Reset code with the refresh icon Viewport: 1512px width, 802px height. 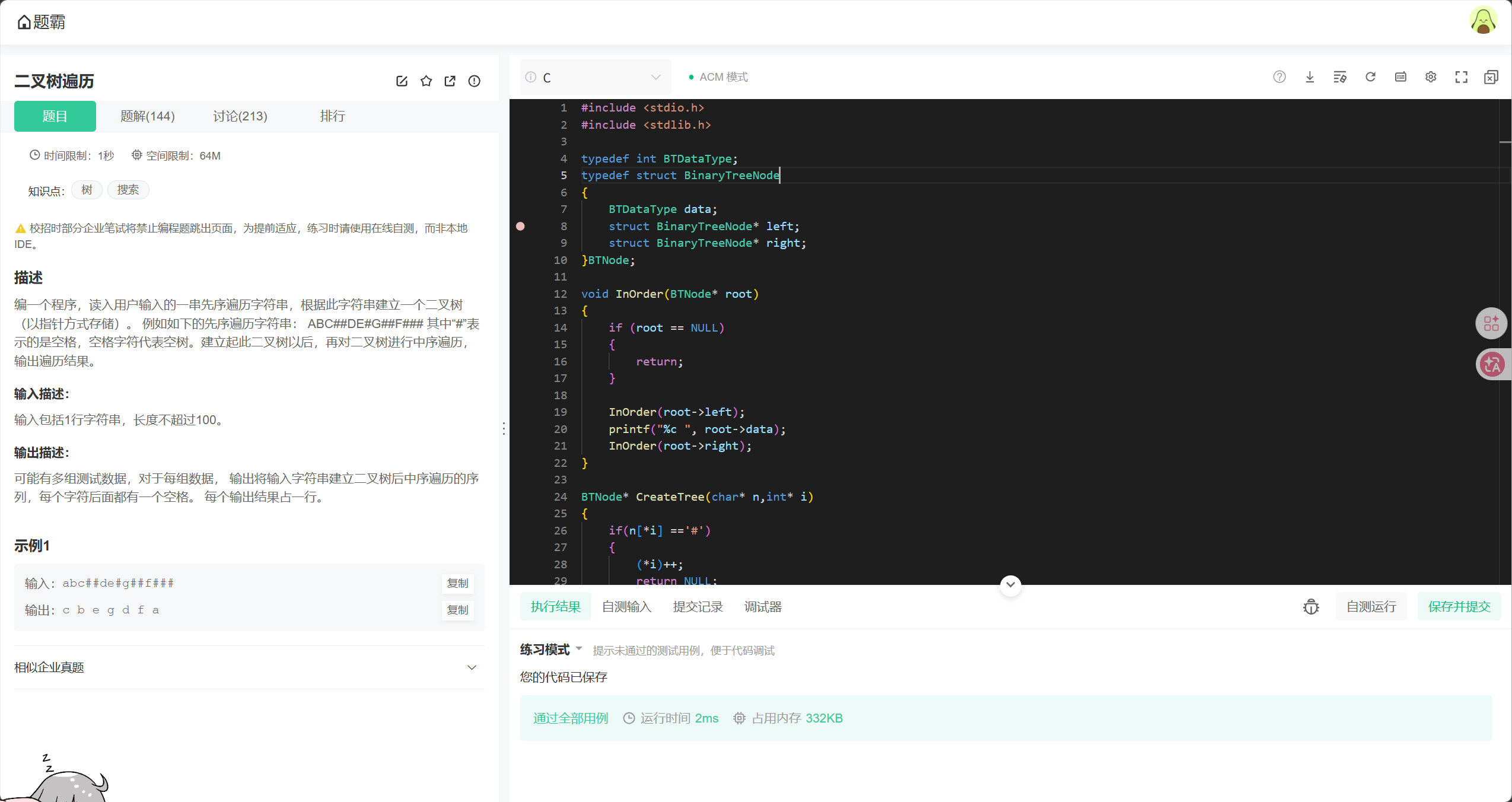(x=1370, y=77)
